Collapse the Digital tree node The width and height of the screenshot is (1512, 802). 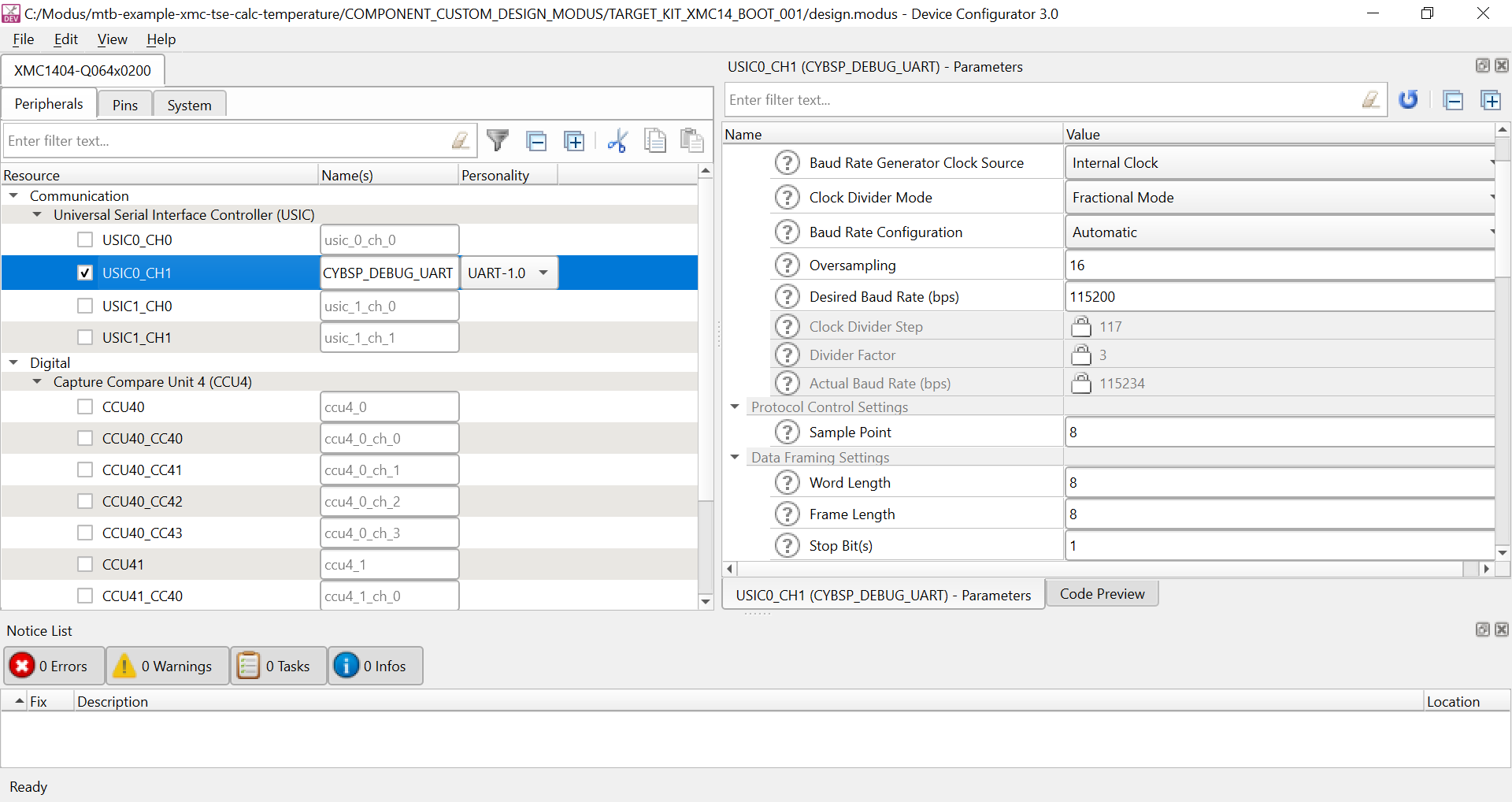point(13,362)
